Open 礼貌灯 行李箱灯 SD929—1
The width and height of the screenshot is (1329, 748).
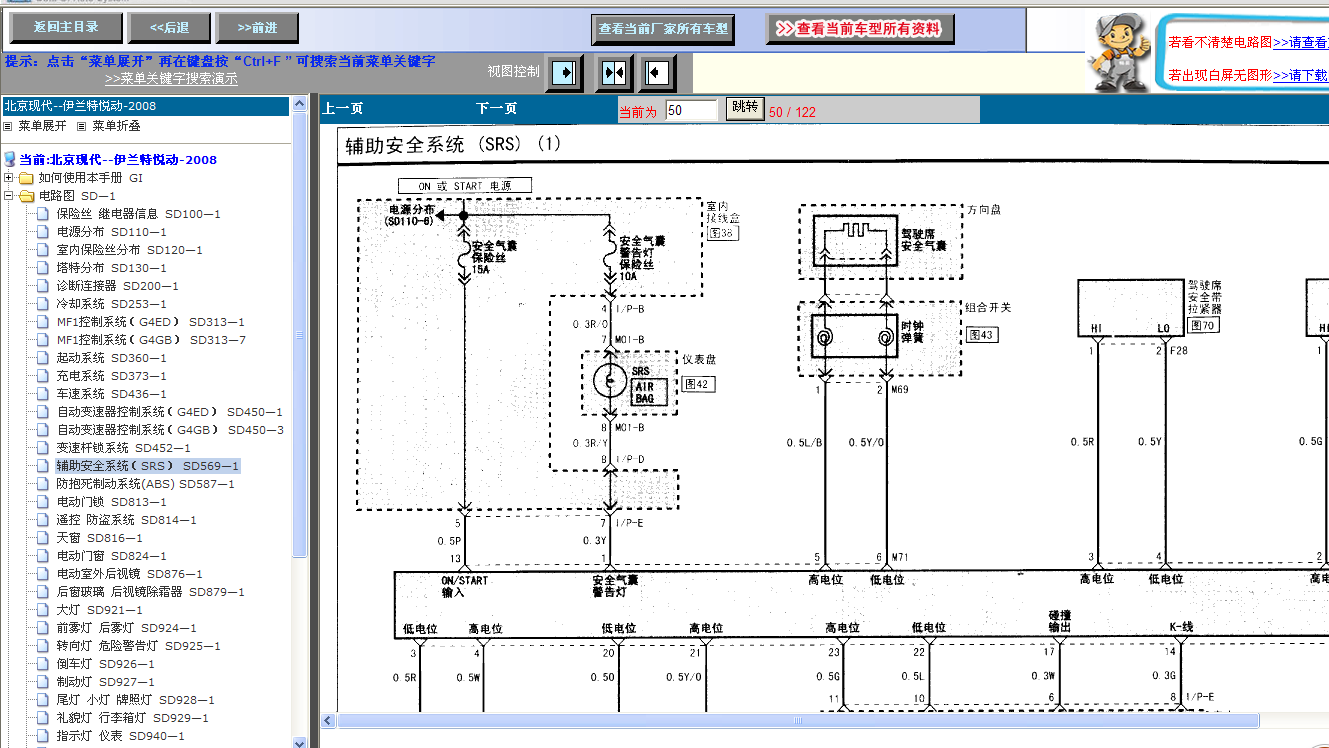coord(133,718)
